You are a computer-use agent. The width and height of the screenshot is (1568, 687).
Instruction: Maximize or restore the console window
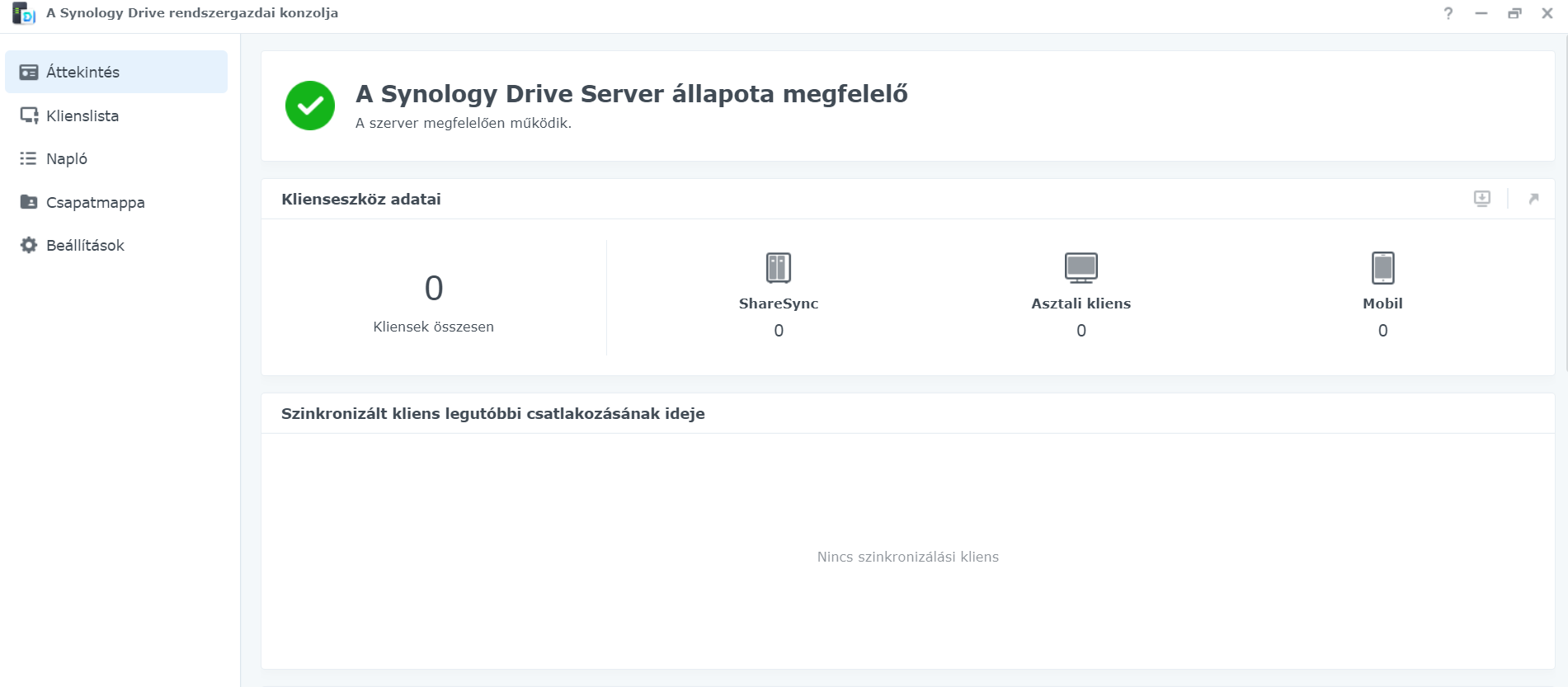coord(1514,13)
